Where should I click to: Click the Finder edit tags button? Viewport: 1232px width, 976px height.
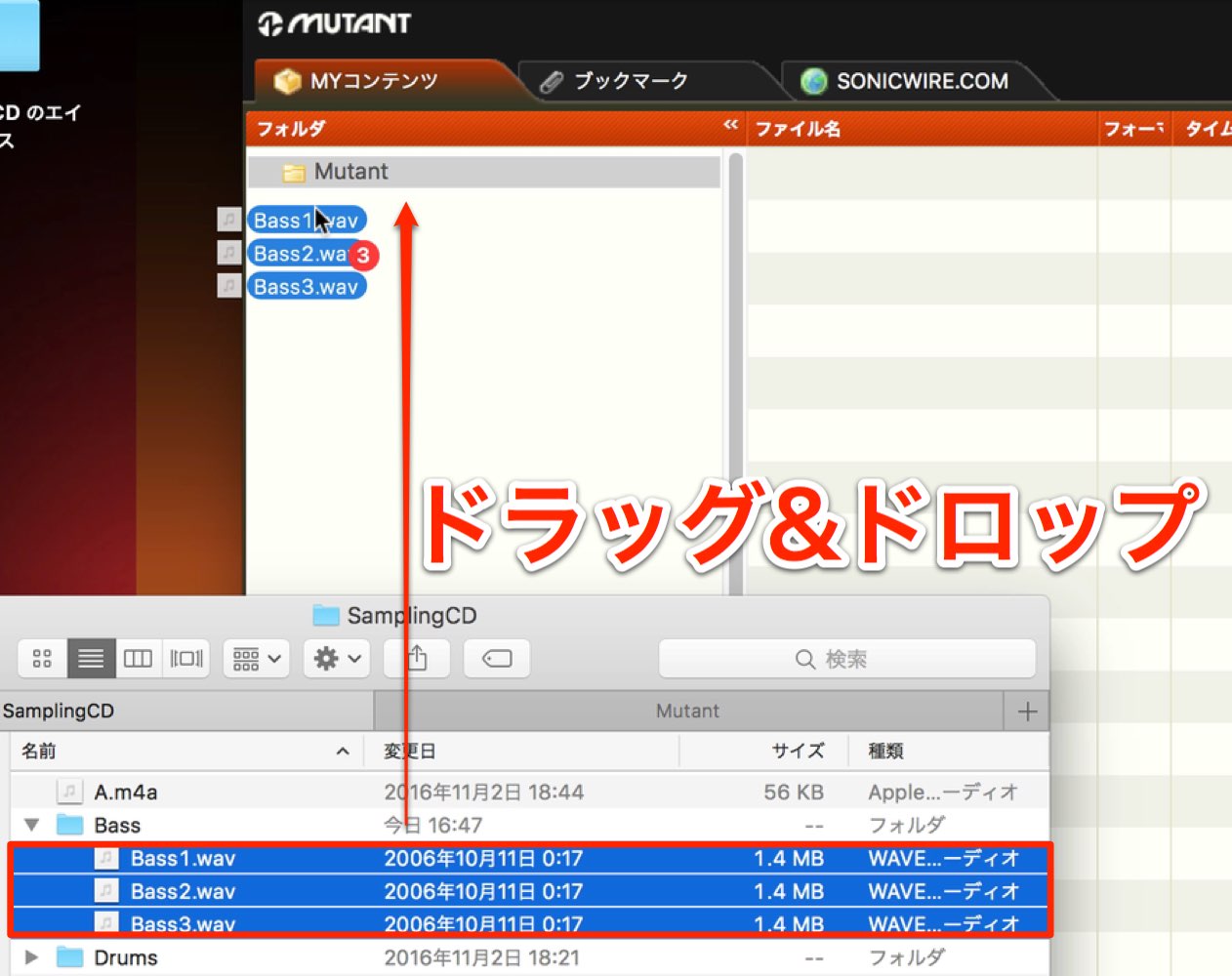(497, 659)
